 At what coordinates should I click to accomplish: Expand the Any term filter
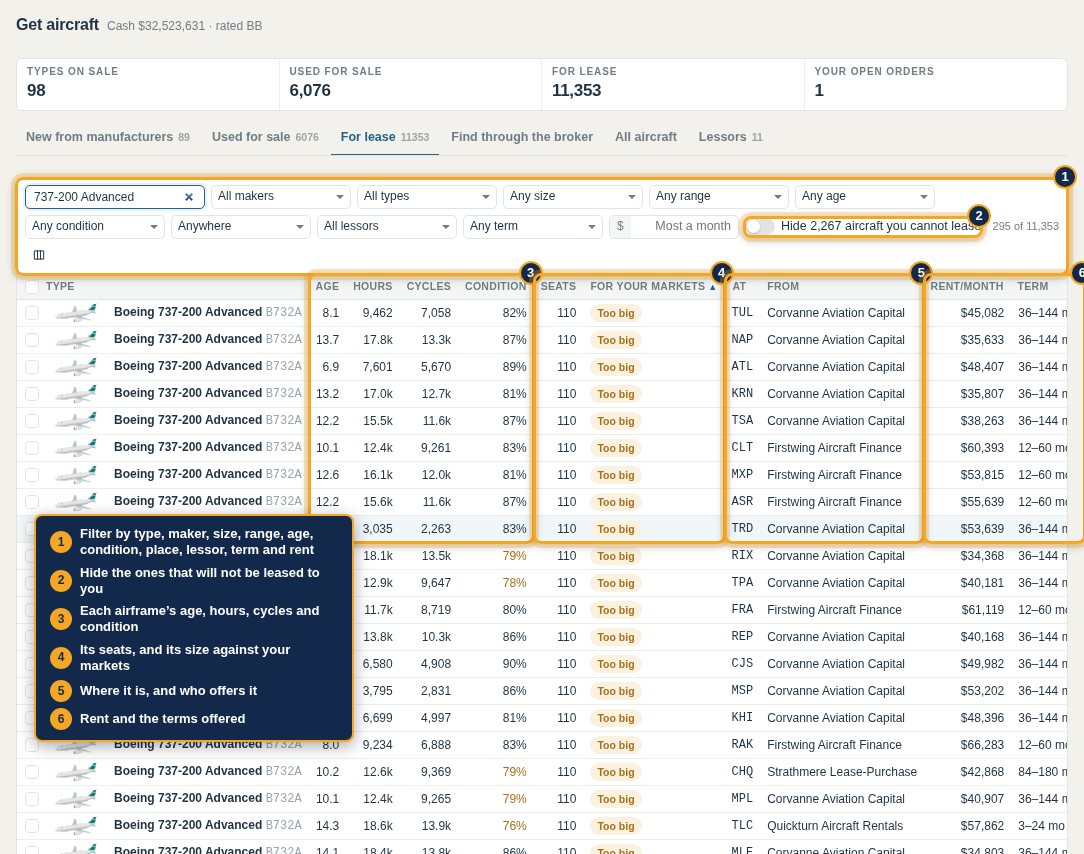pyautogui.click(x=532, y=226)
